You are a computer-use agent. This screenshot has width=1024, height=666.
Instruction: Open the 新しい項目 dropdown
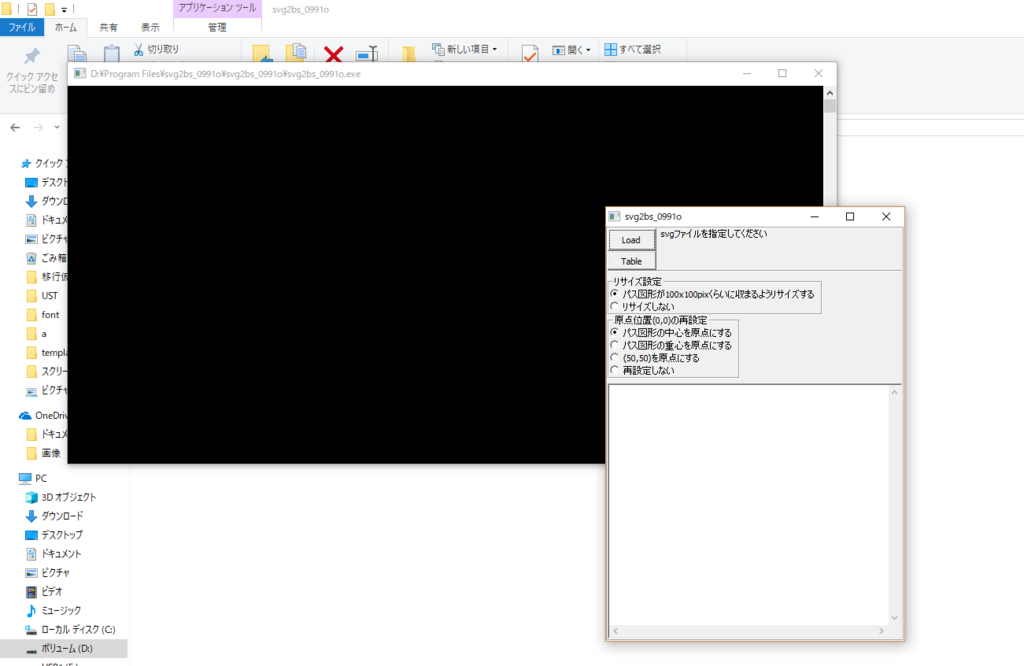[x=465, y=49]
